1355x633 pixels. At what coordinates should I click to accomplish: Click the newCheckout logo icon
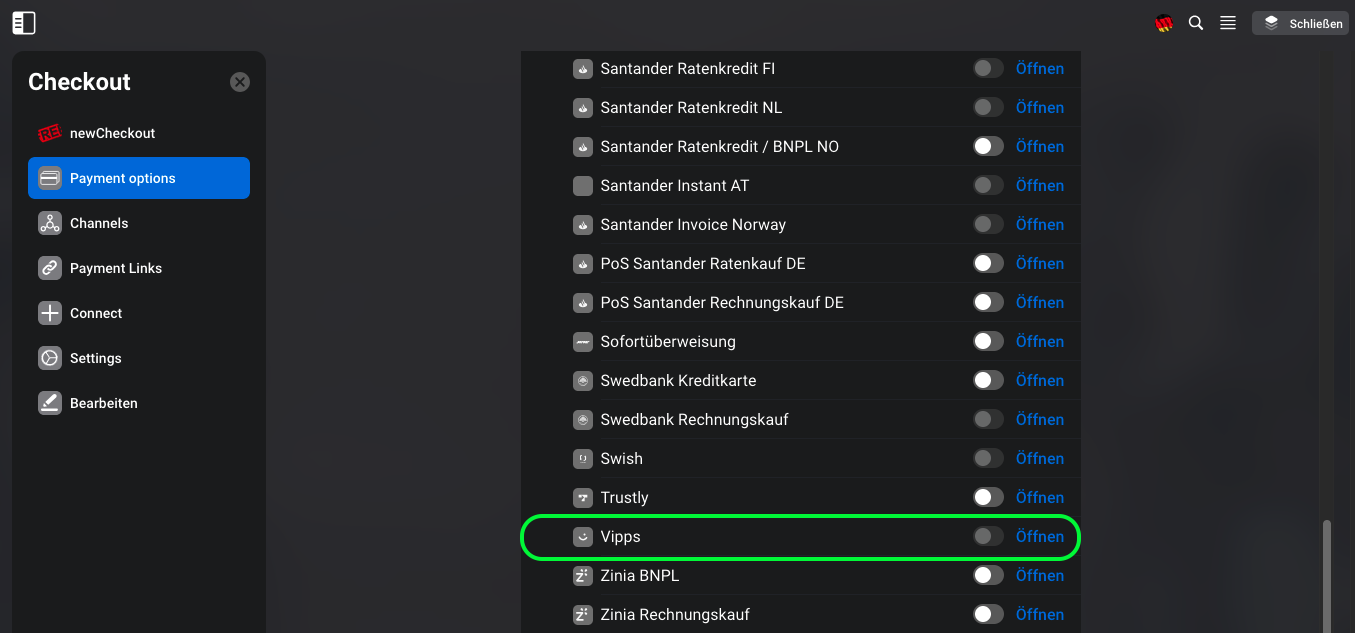click(50, 133)
